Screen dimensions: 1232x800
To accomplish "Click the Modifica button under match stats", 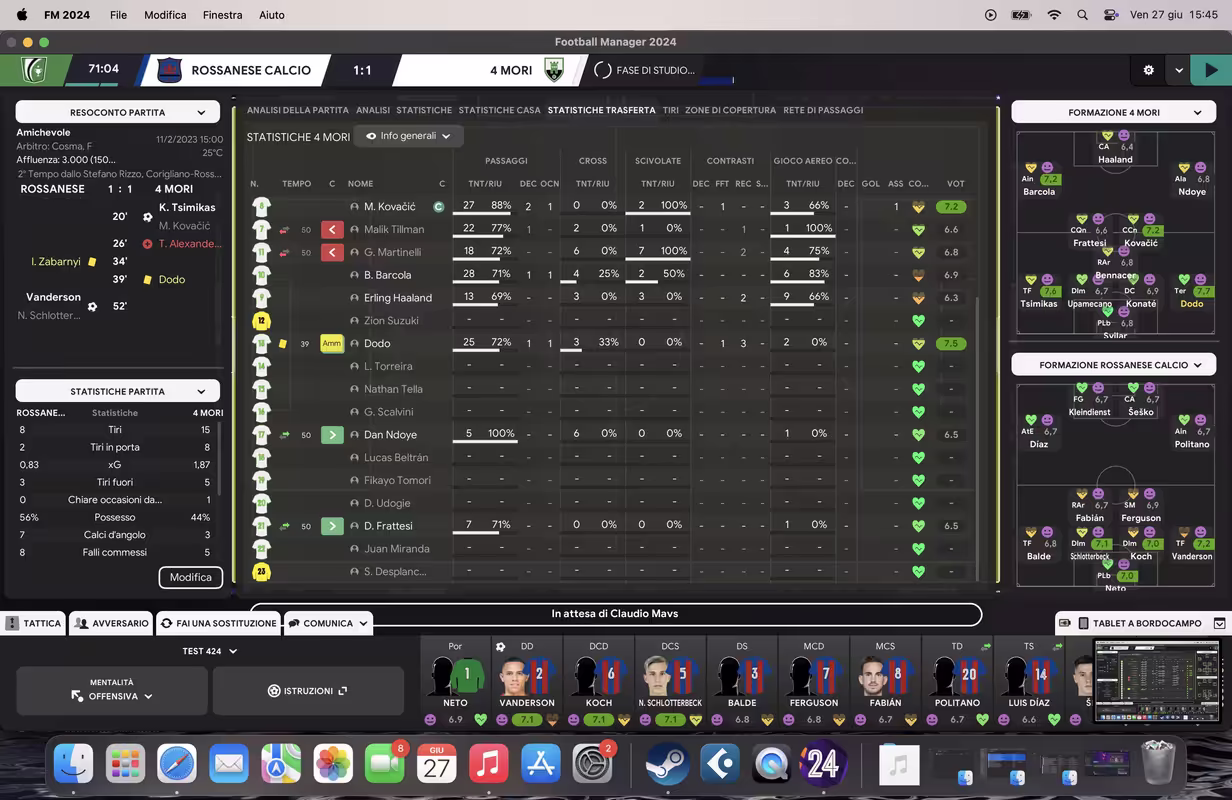I will point(190,577).
